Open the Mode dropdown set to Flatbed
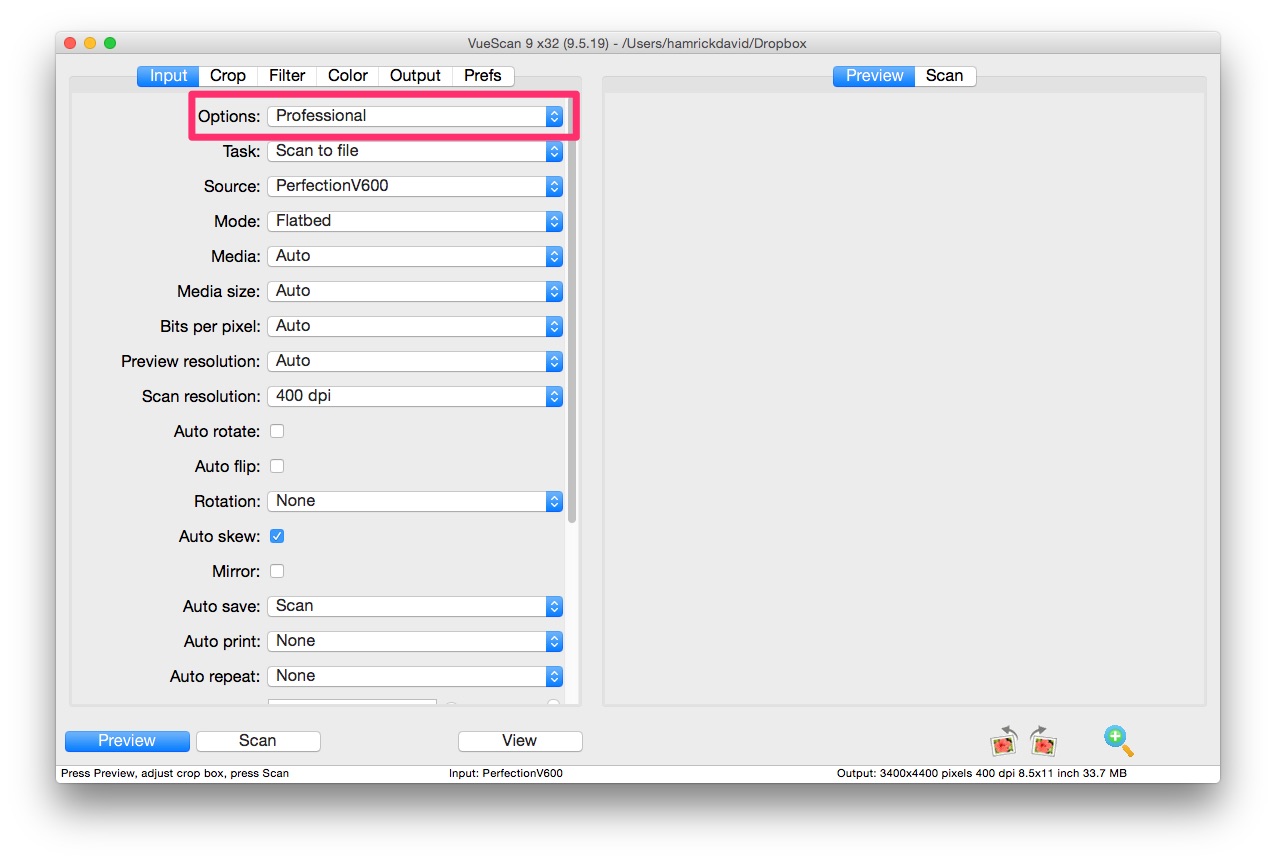The height and width of the screenshot is (863, 1276). click(414, 221)
